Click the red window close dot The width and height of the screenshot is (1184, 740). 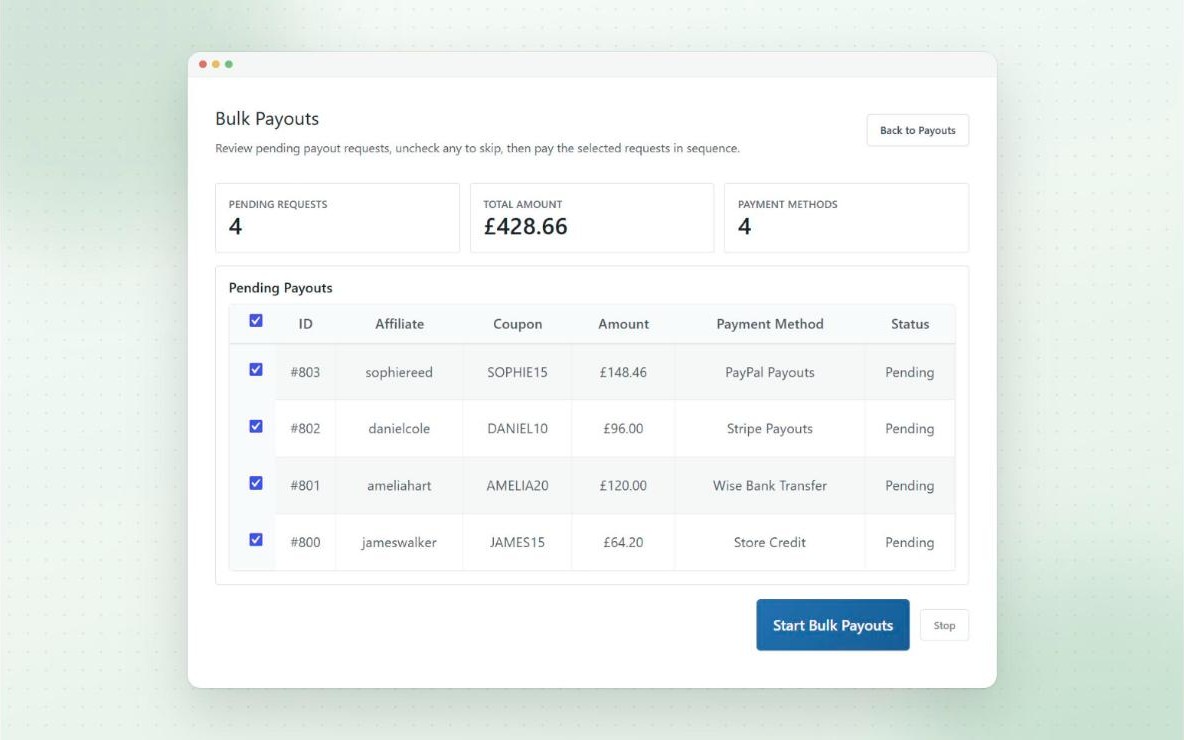[x=202, y=64]
